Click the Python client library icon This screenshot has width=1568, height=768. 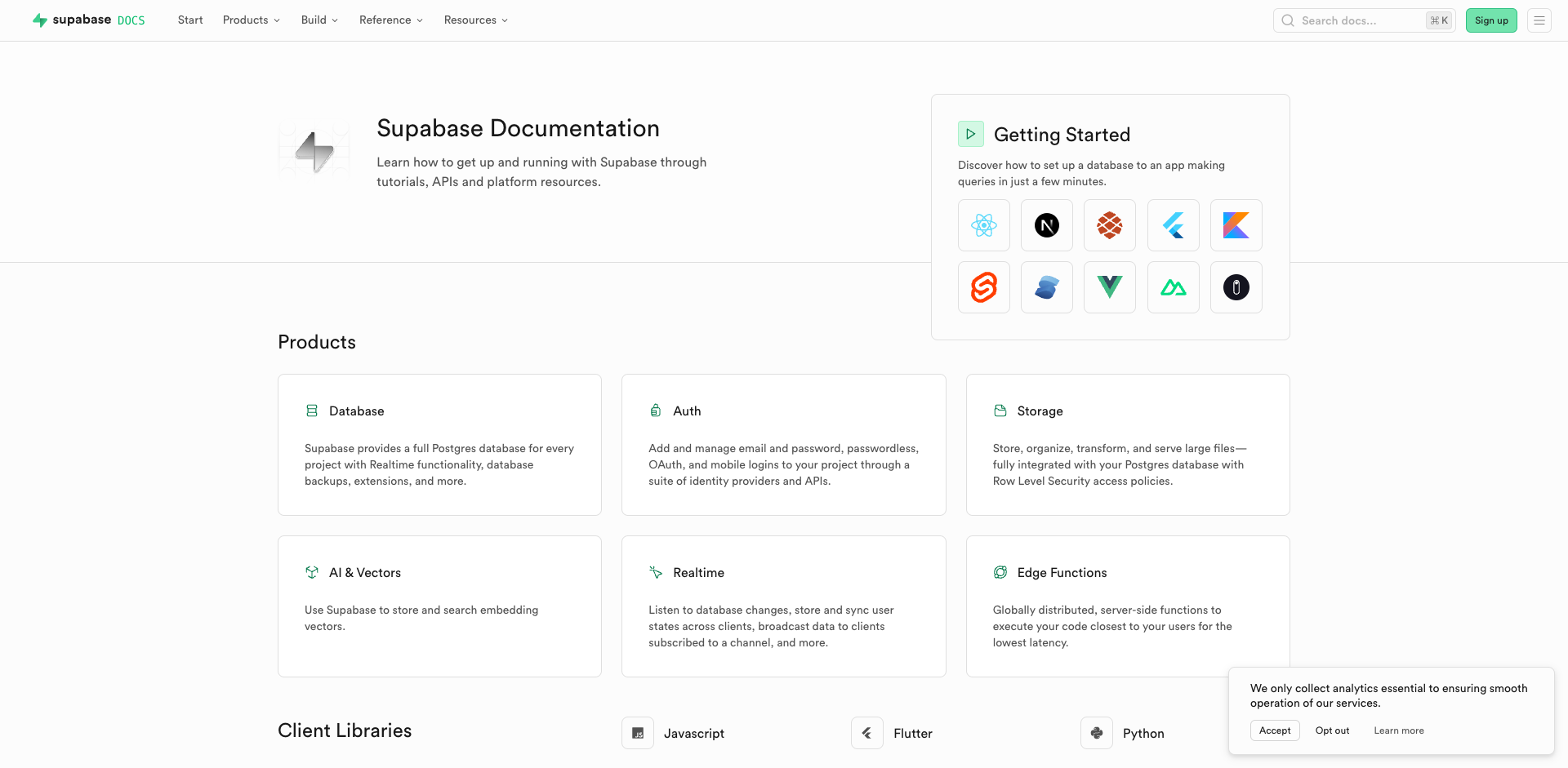1097,733
